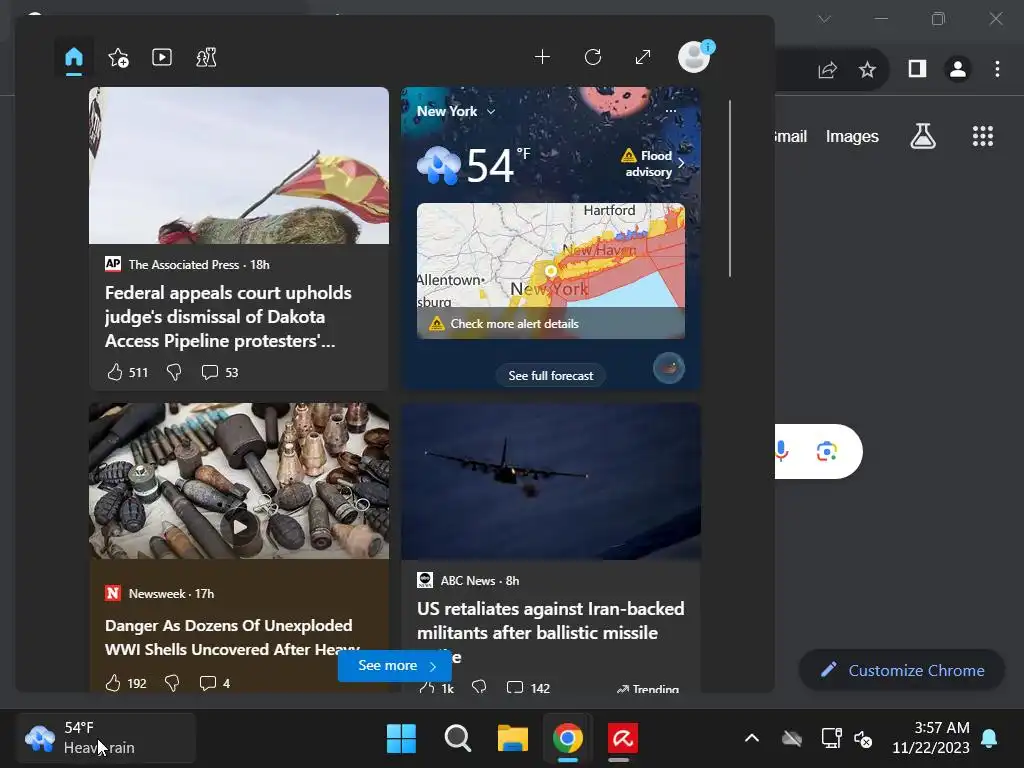
Task: Click the round icon beside See full forecast
Action: [669, 368]
